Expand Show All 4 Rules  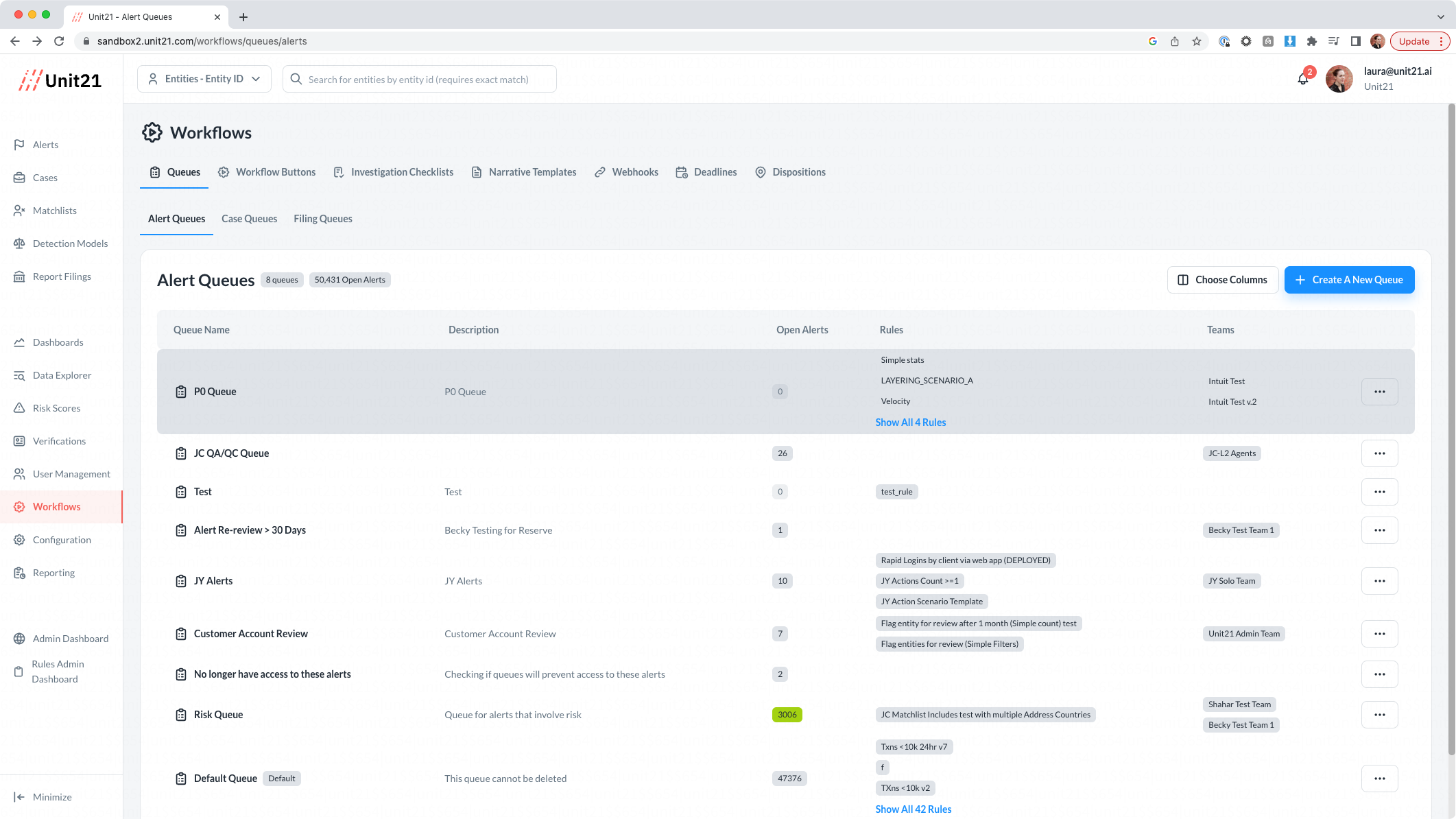[910, 423]
